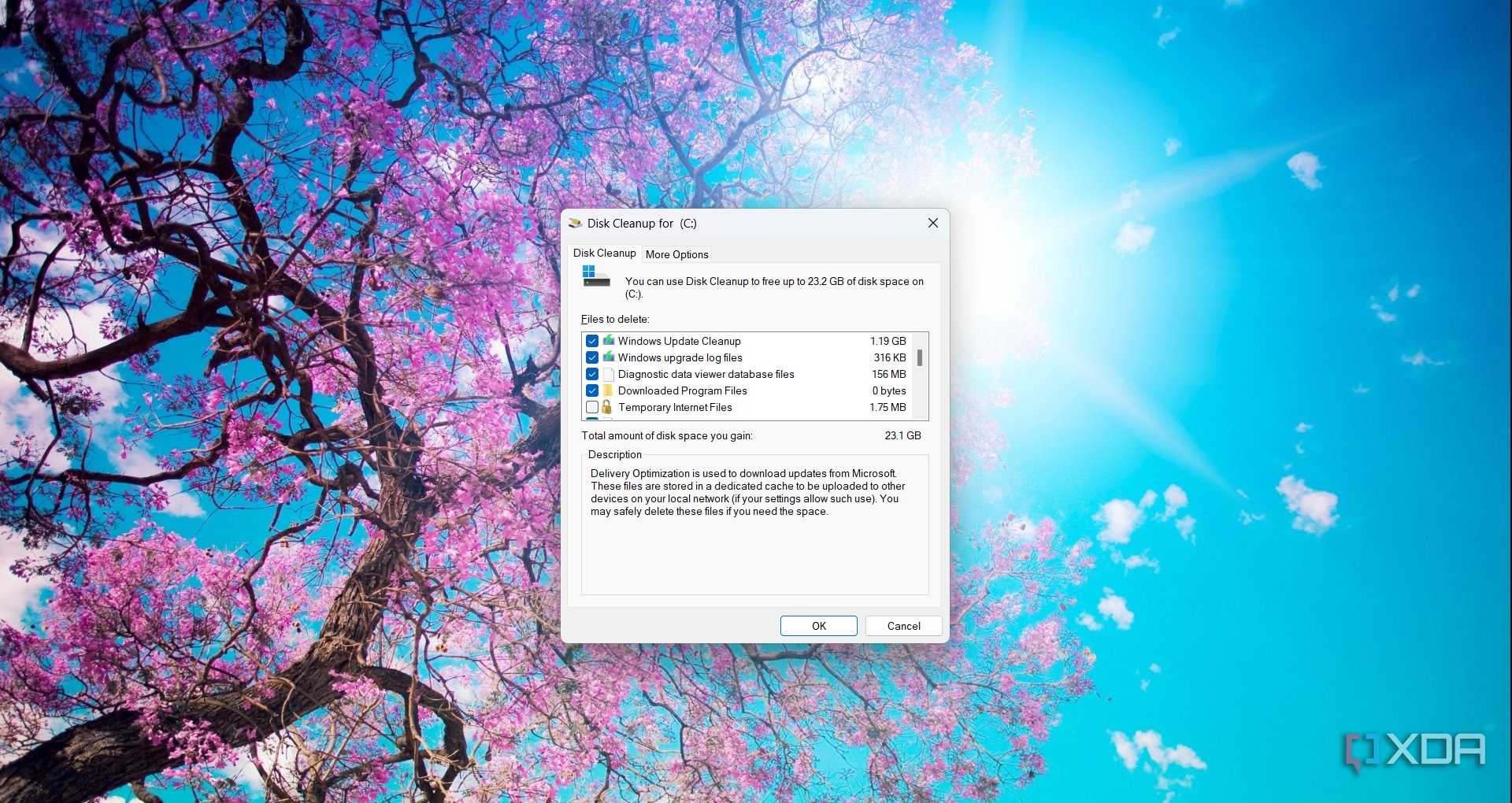Image resolution: width=1512 pixels, height=803 pixels.
Task: Click the drive icon beside free space message
Action: 596,276
